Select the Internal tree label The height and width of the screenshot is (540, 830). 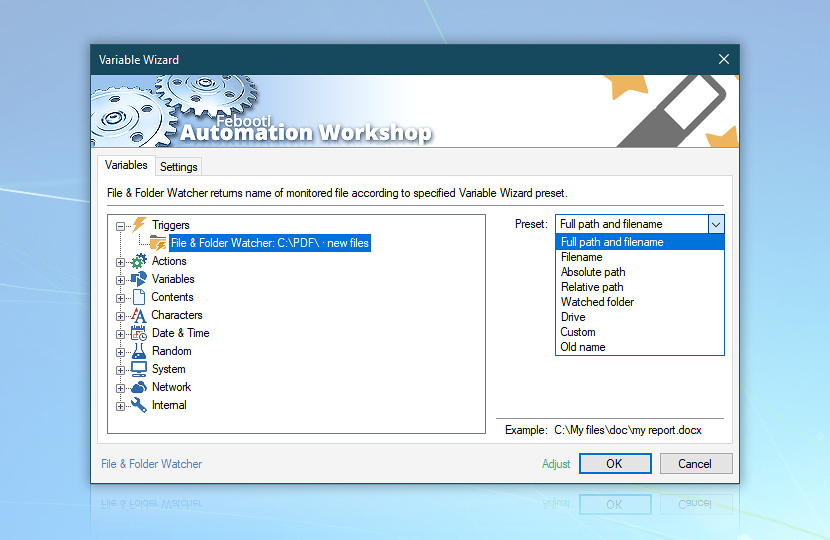coord(169,405)
